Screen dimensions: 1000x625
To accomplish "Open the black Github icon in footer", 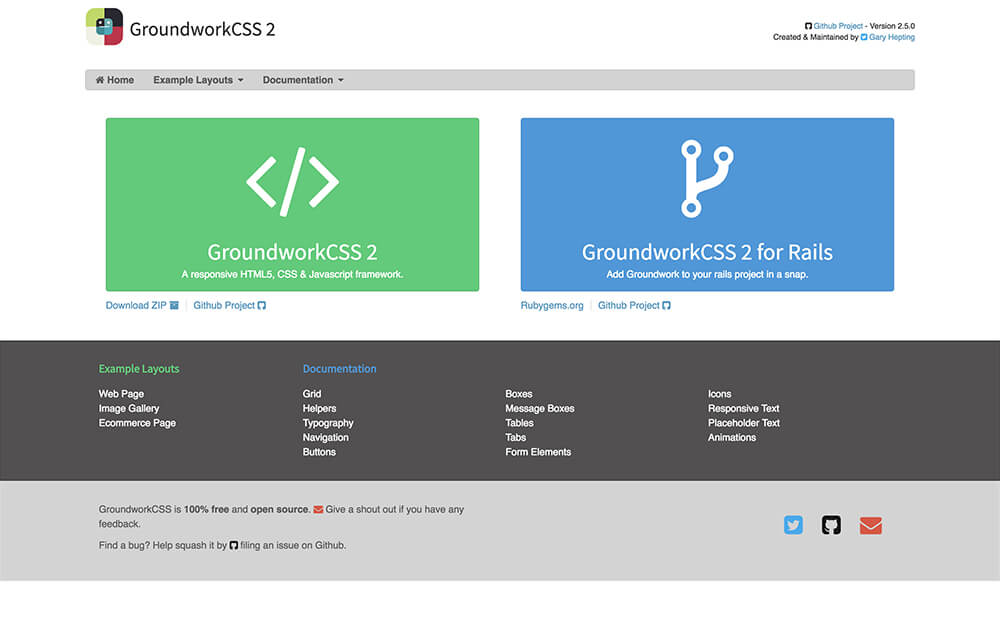I will click(831, 525).
